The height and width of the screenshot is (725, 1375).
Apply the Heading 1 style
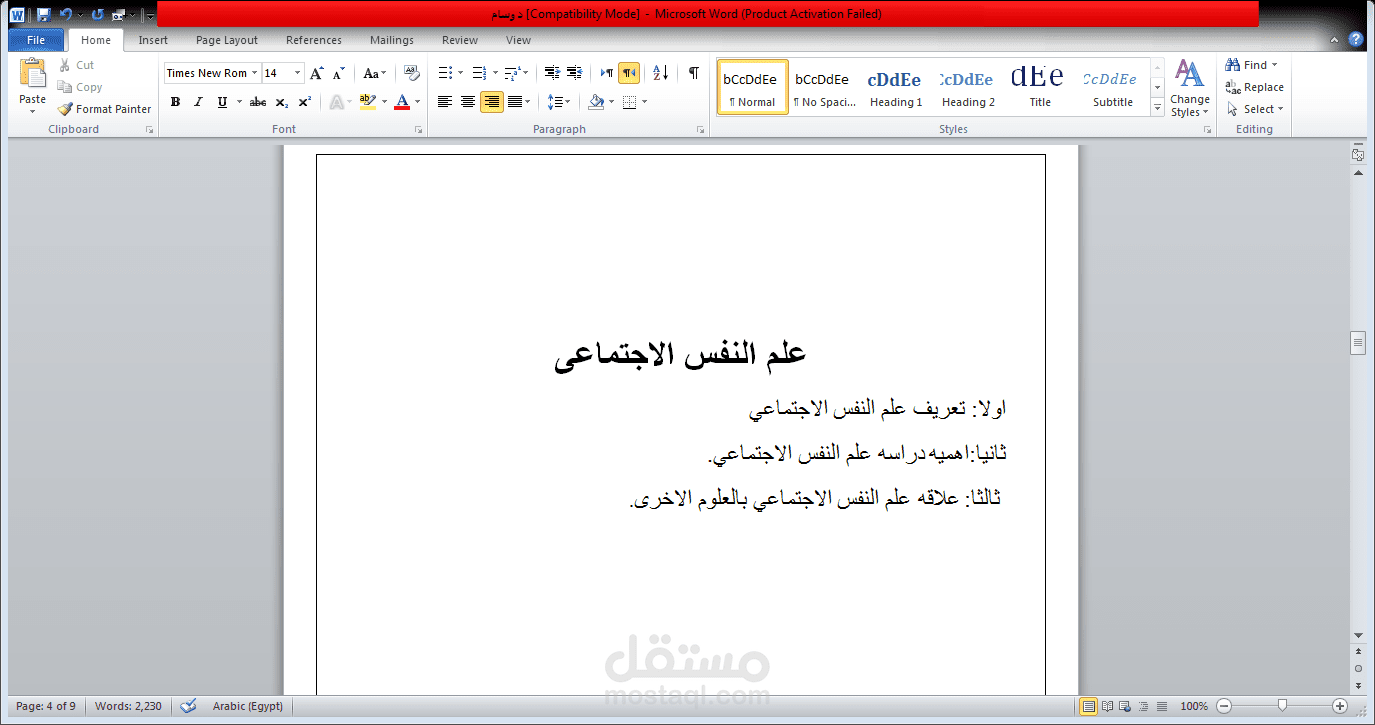click(896, 87)
